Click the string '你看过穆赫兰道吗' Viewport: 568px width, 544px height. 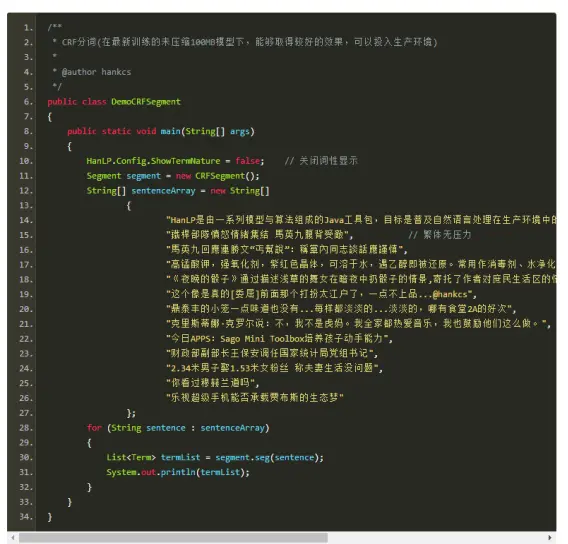(210, 383)
